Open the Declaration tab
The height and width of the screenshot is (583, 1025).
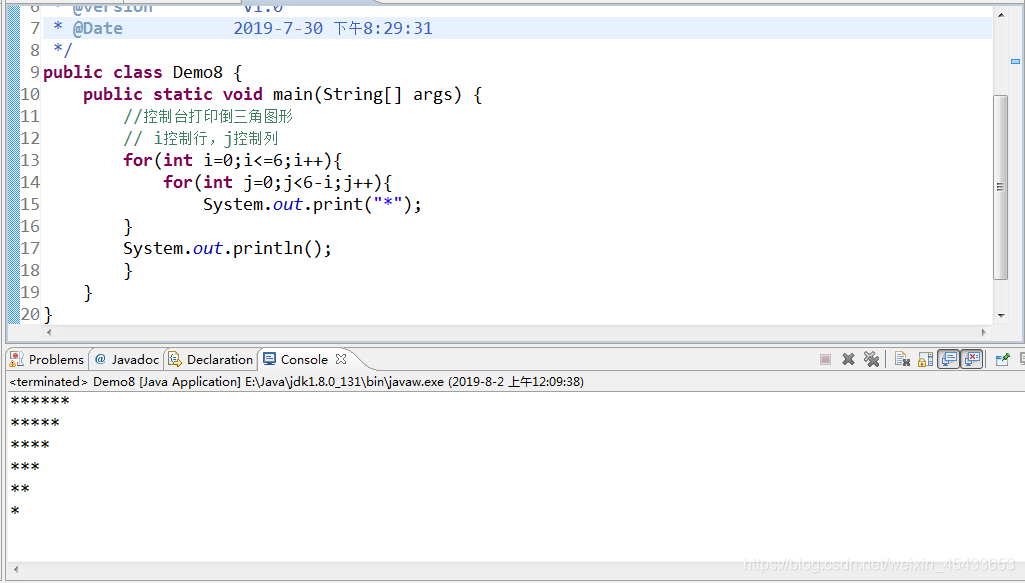click(x=210, y=359)
